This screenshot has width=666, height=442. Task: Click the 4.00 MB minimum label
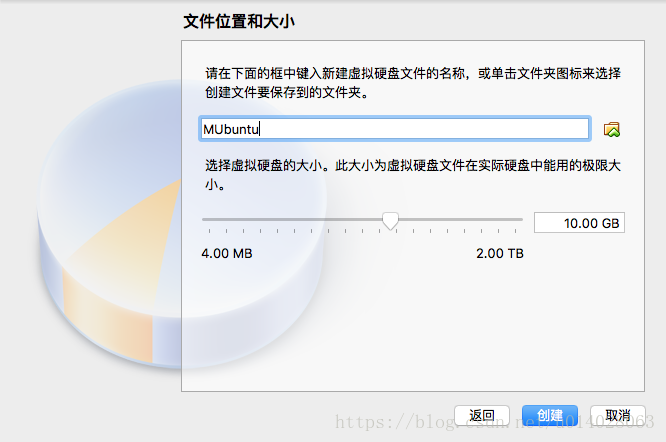(x=227, y=253)
